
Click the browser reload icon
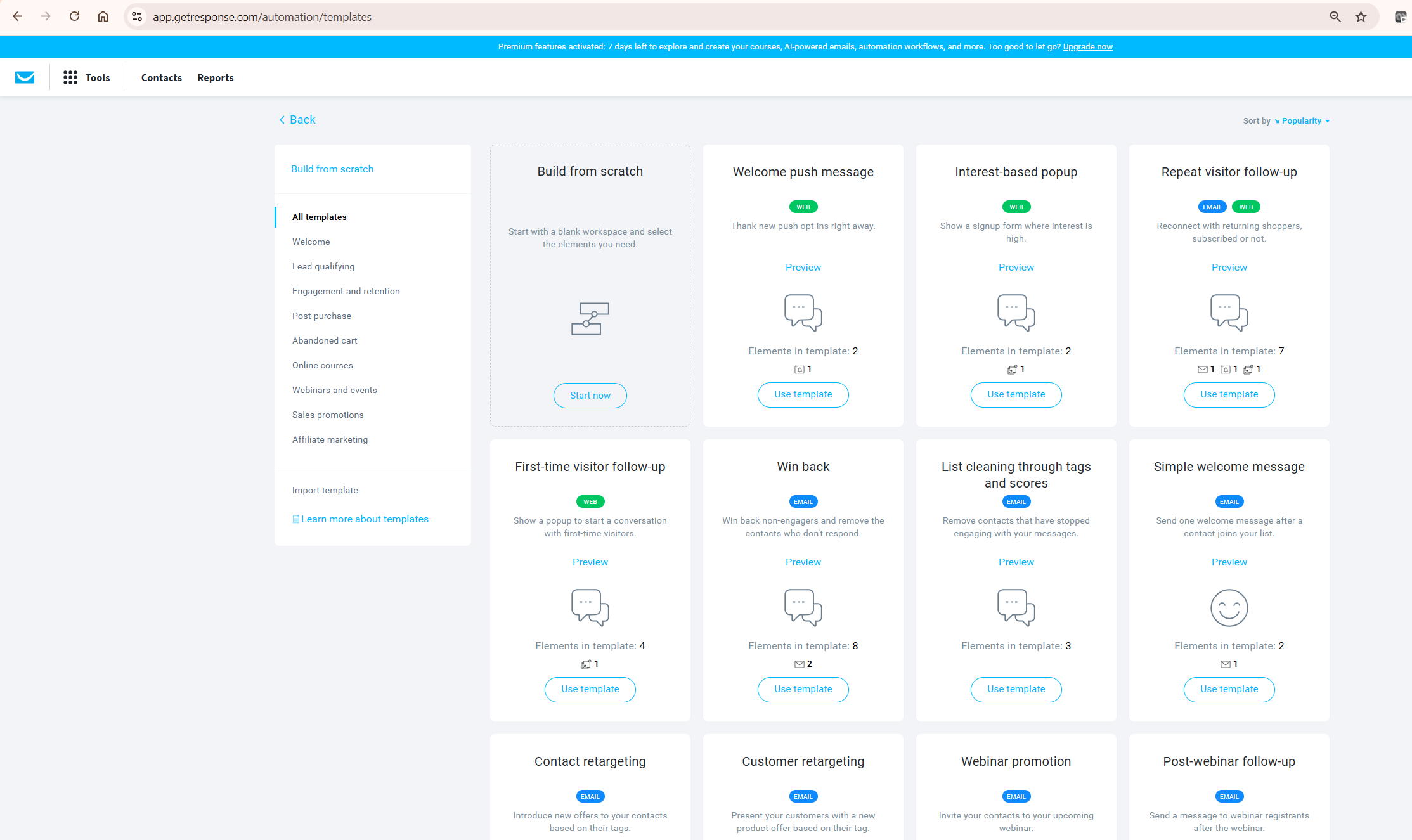[x=74, y=16]
